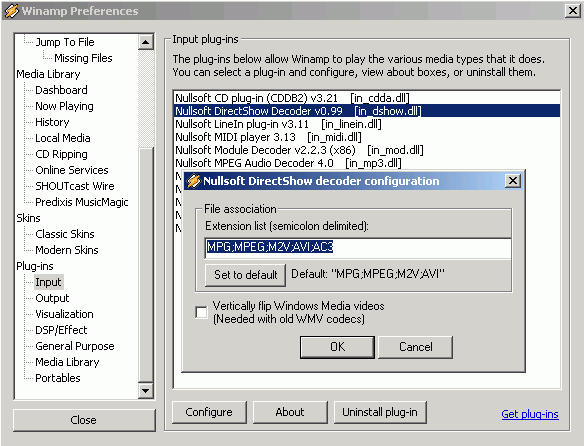Select Jump To File in tree

coord(65,42)
